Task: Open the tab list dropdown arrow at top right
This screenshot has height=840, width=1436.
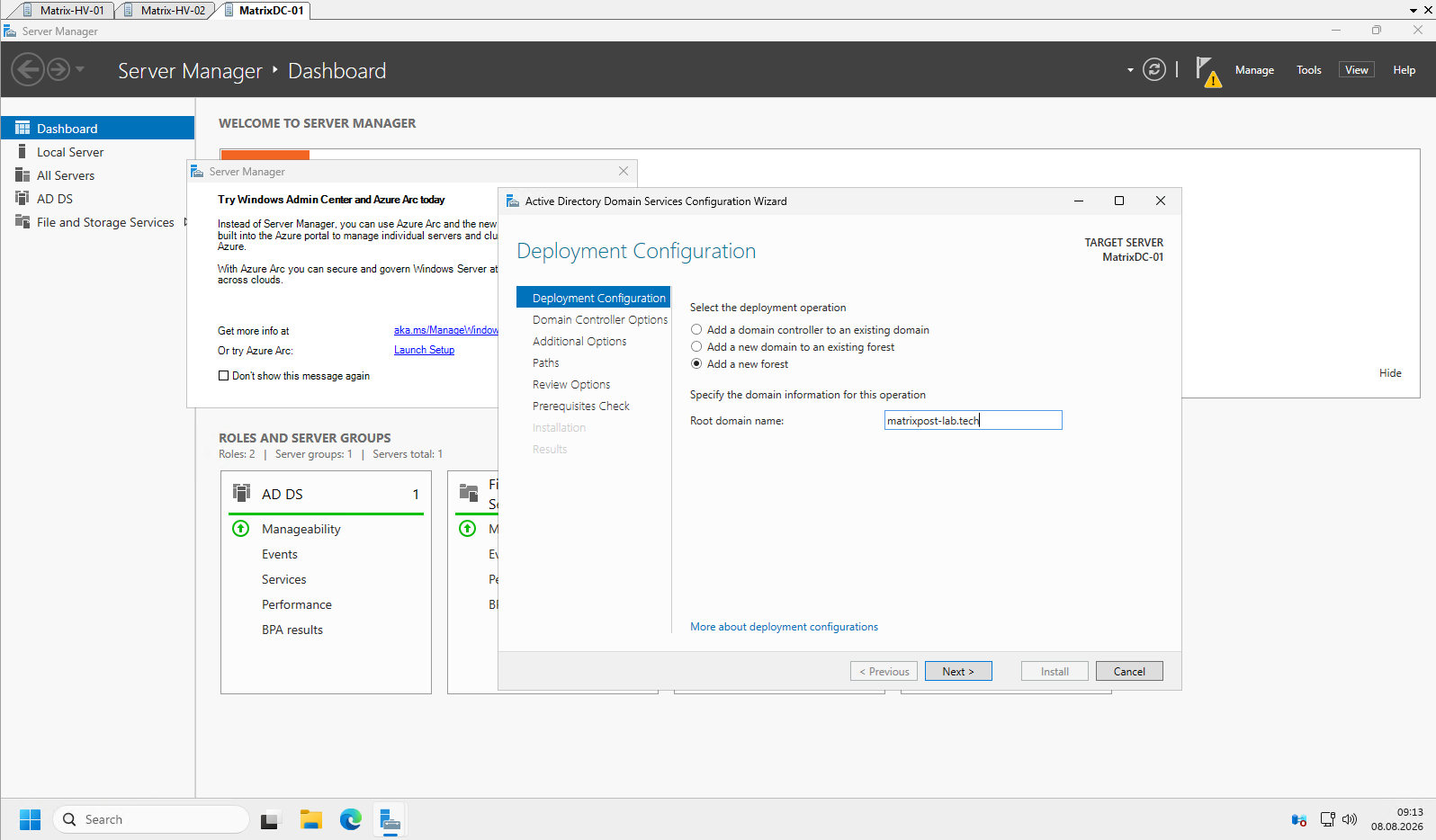Action: point(1414,11)
